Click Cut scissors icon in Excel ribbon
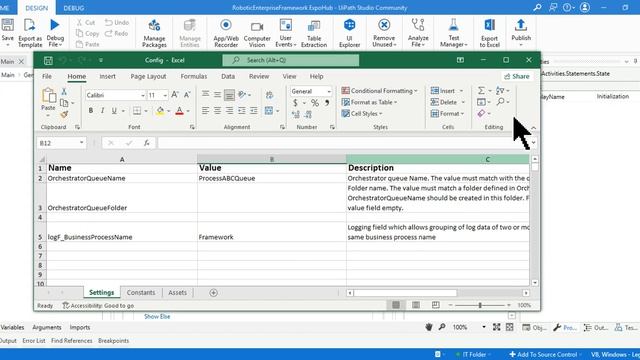This screenshot has width=640, height=360. pos(64,91)
